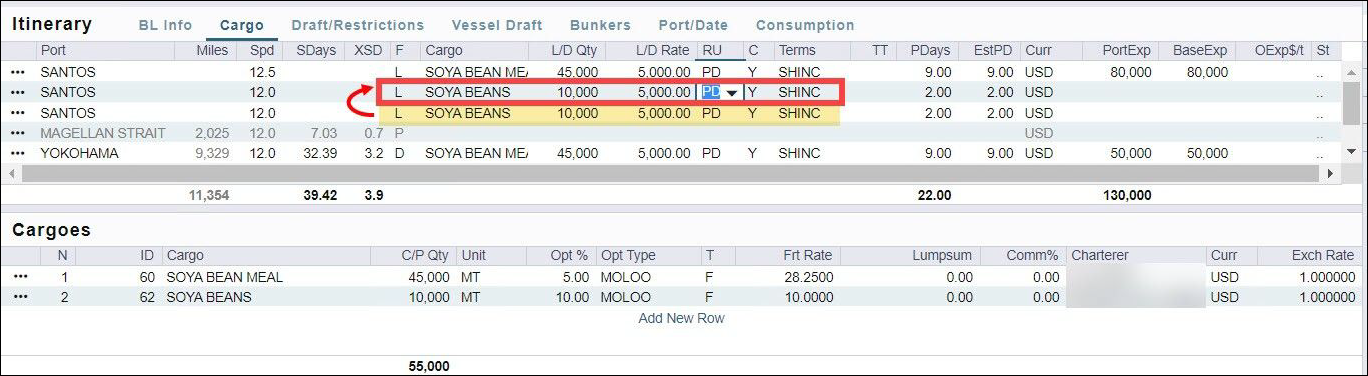Click right arrow of itinerary horizontal scrollbar
Image resolution: width=1368 pixels, height=376 pixels.
point(1330,173)
